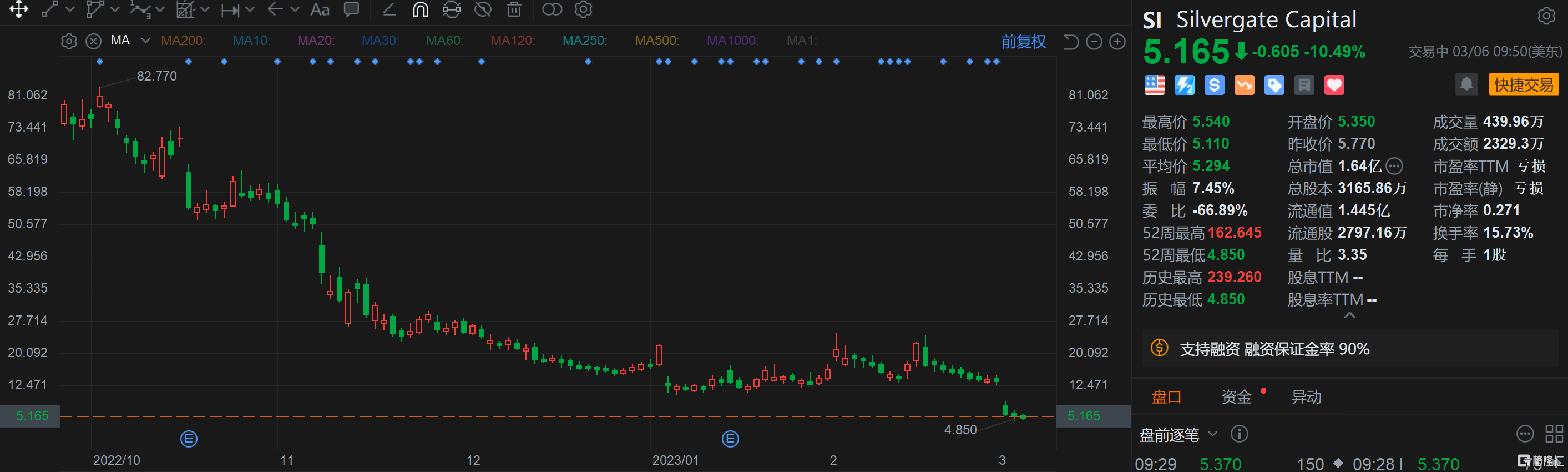Image resolution: width=1568 pixels, height=472 pixels.
Task: Click the MA200 indicator label
Action: (183, 41)
